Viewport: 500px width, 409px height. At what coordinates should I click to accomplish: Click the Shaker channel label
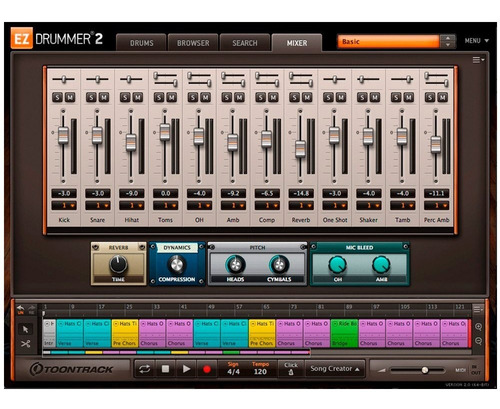click(369, 220)
